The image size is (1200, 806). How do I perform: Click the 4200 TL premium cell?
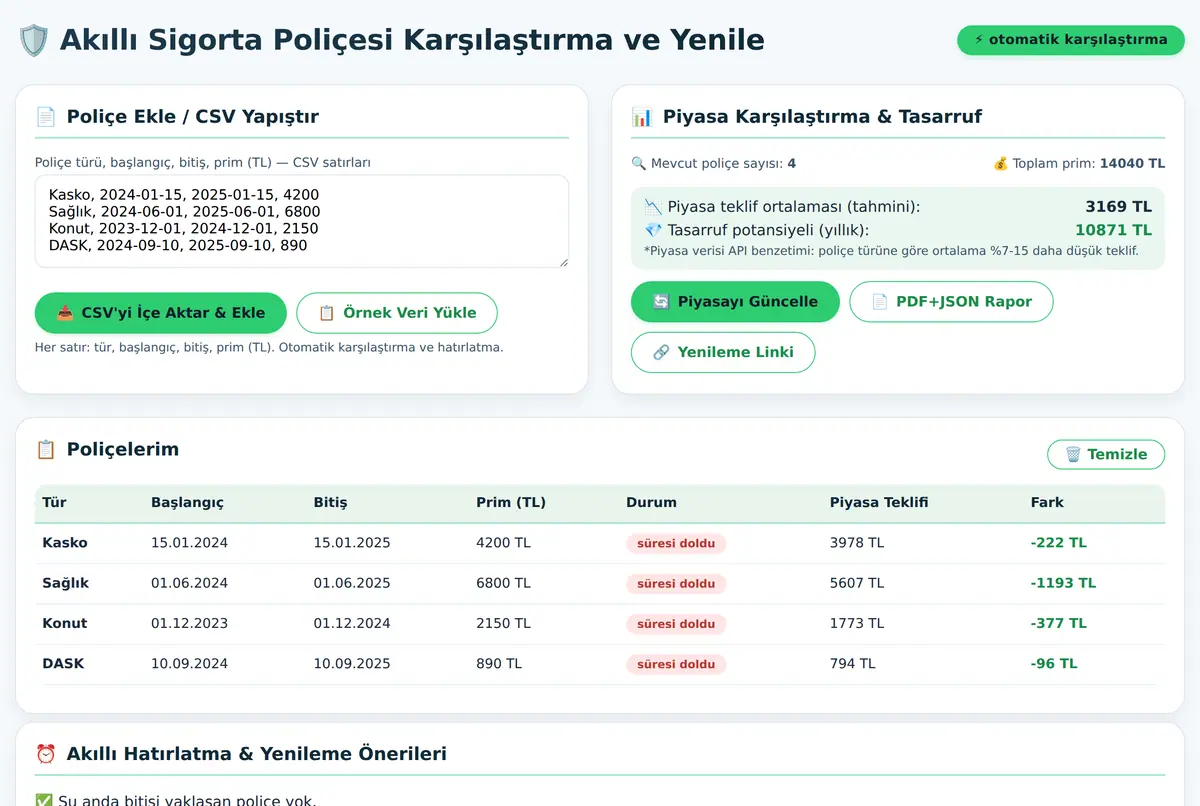pos(503,543)
